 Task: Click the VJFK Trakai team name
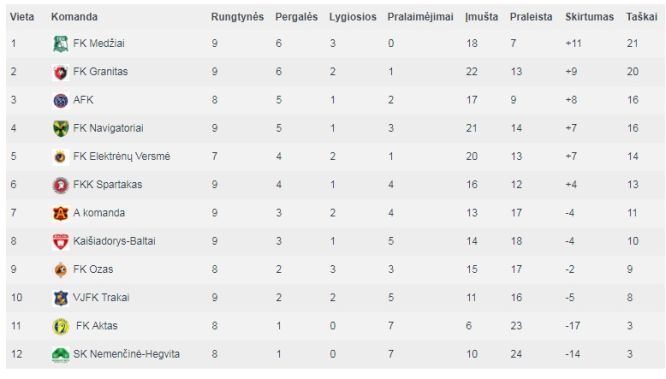(101, 297)
